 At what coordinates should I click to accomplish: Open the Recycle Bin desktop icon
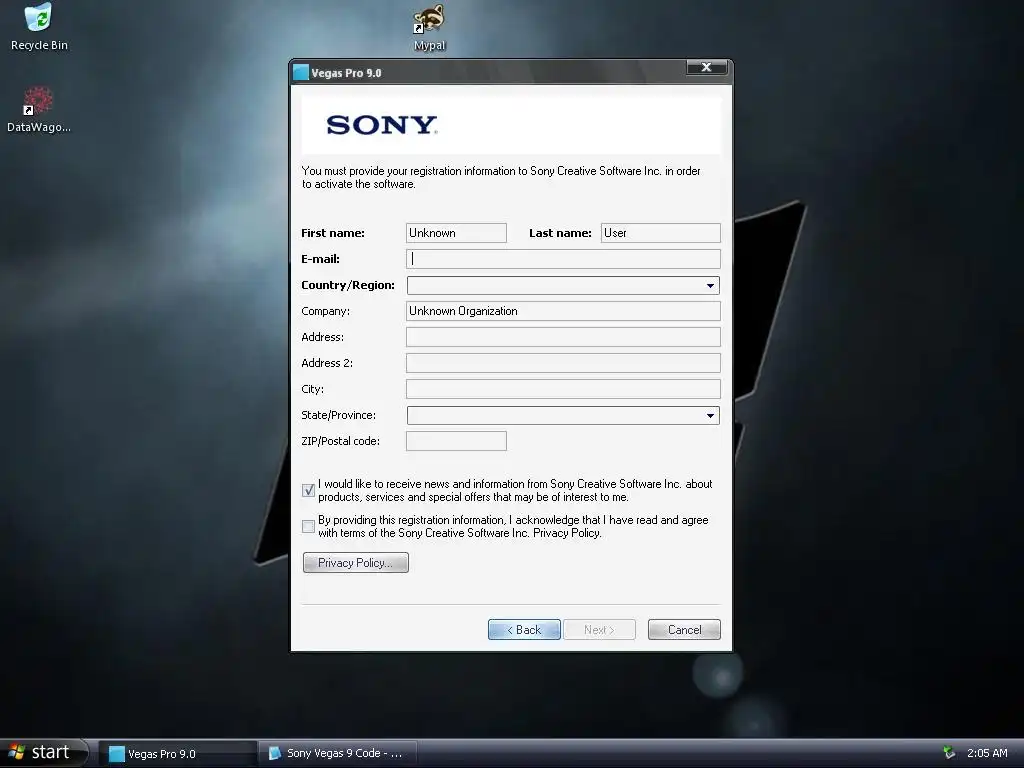coord(39,27)
